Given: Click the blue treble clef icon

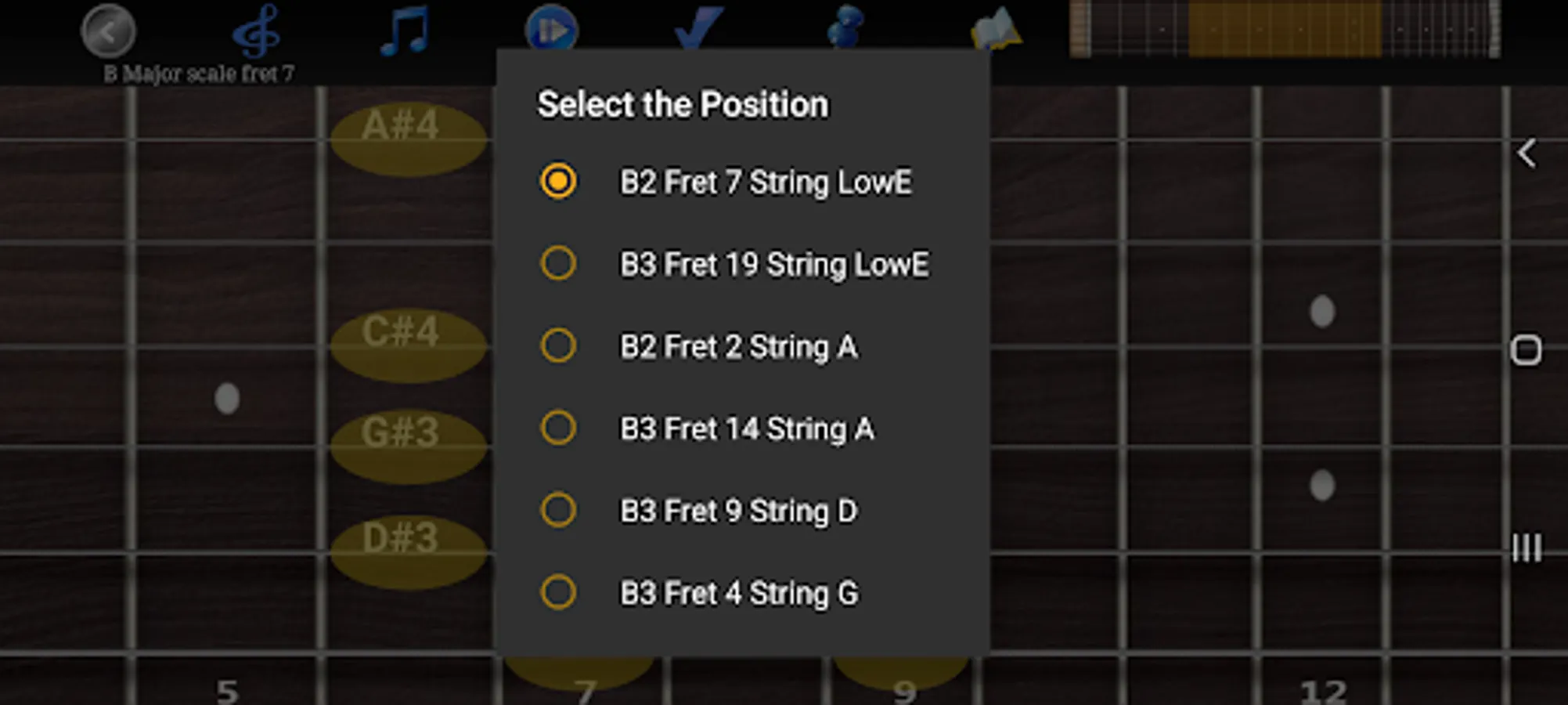Looking at the screenshot, I should (x=256, y=31).
